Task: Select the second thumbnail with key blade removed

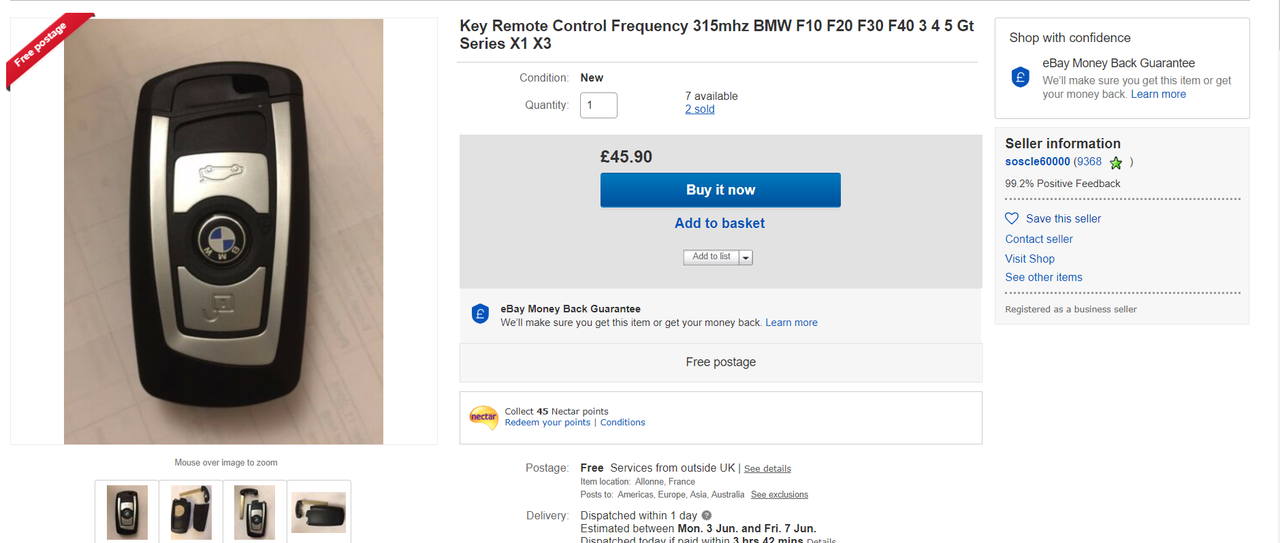Action: tap(191, 512)
